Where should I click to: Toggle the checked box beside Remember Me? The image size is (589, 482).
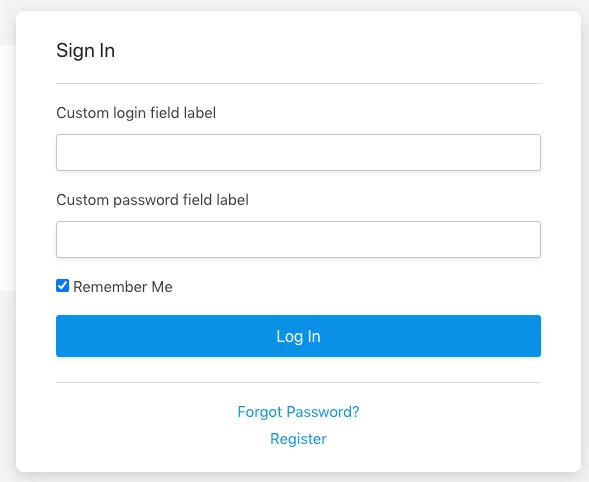62,286
